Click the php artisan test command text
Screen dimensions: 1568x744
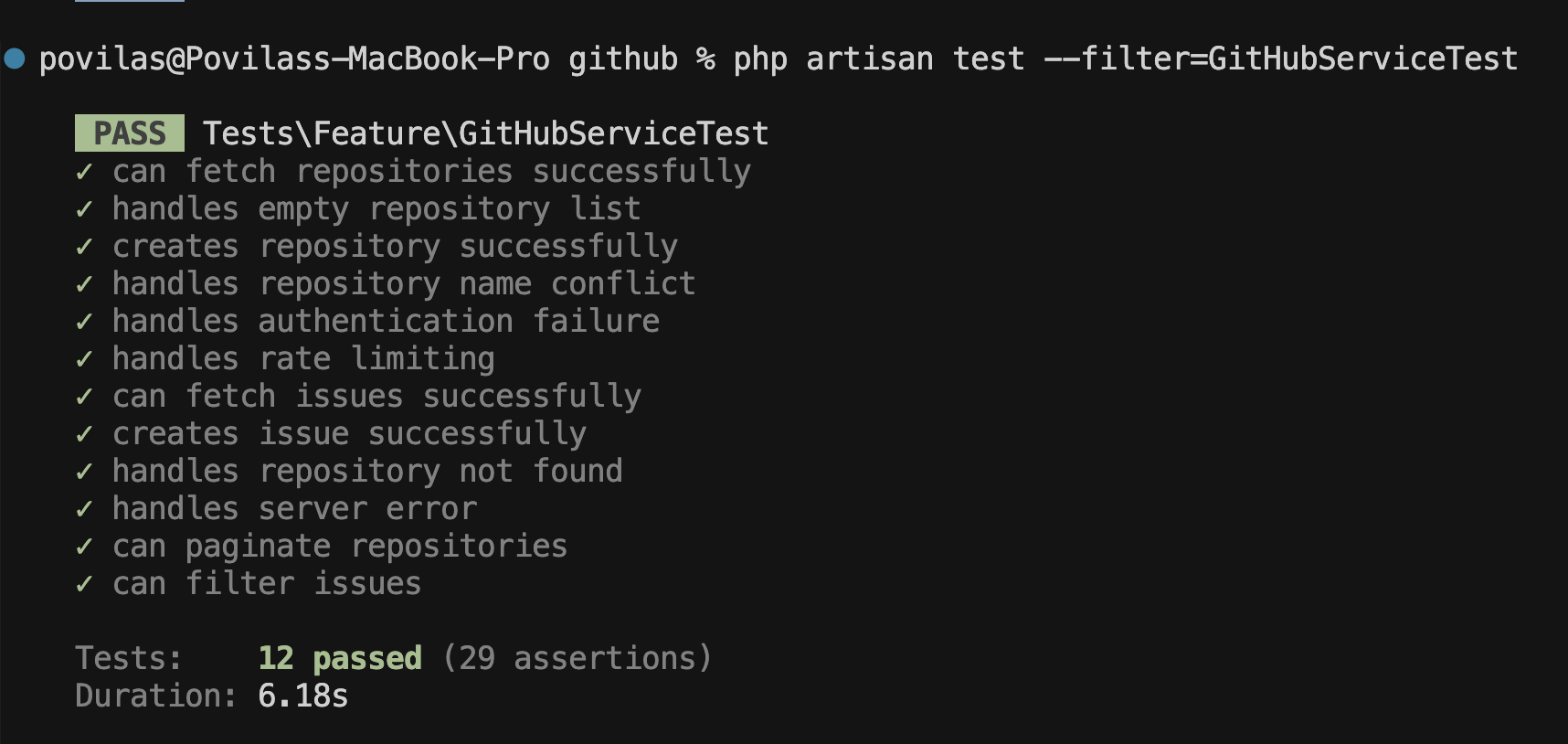pos(879,58)
